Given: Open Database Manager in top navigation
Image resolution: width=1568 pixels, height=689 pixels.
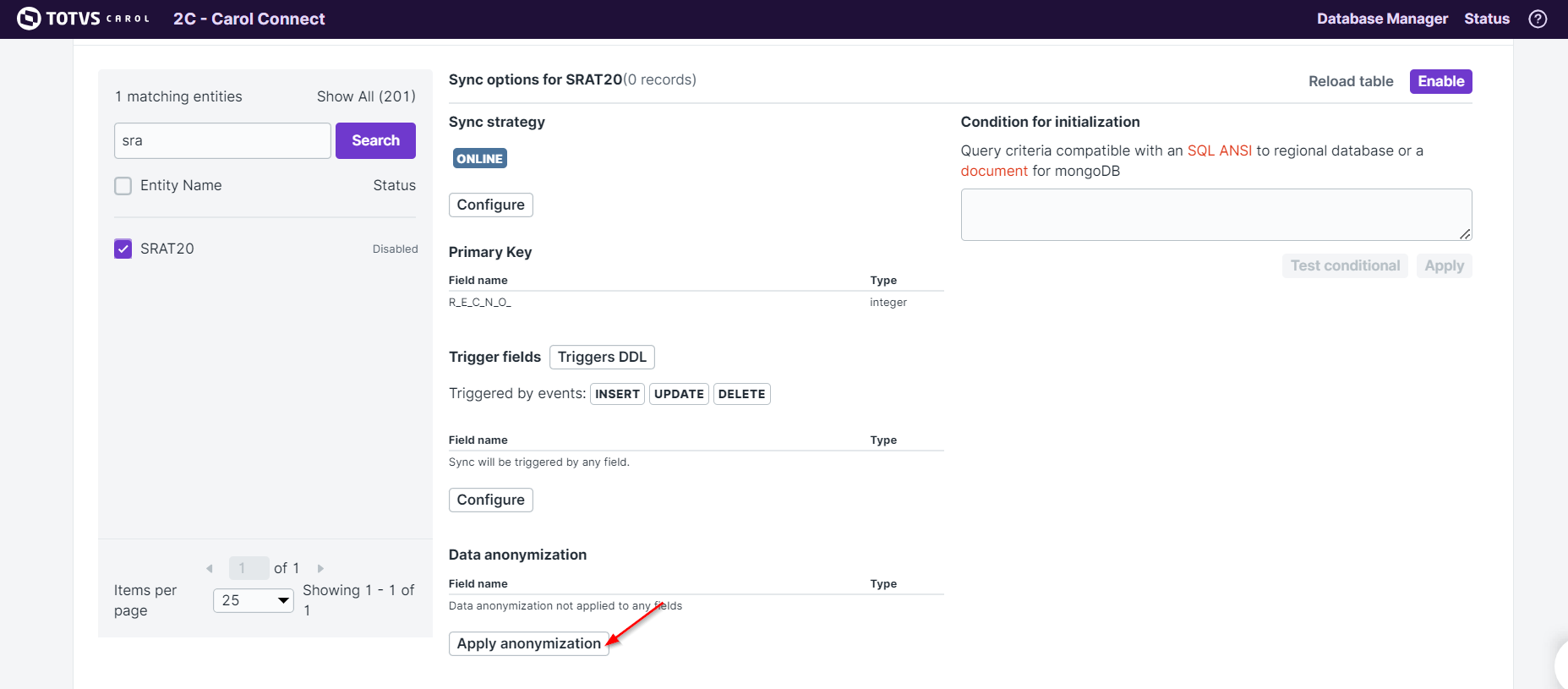Looking at the screenshot, I should tap(1381, 19).
